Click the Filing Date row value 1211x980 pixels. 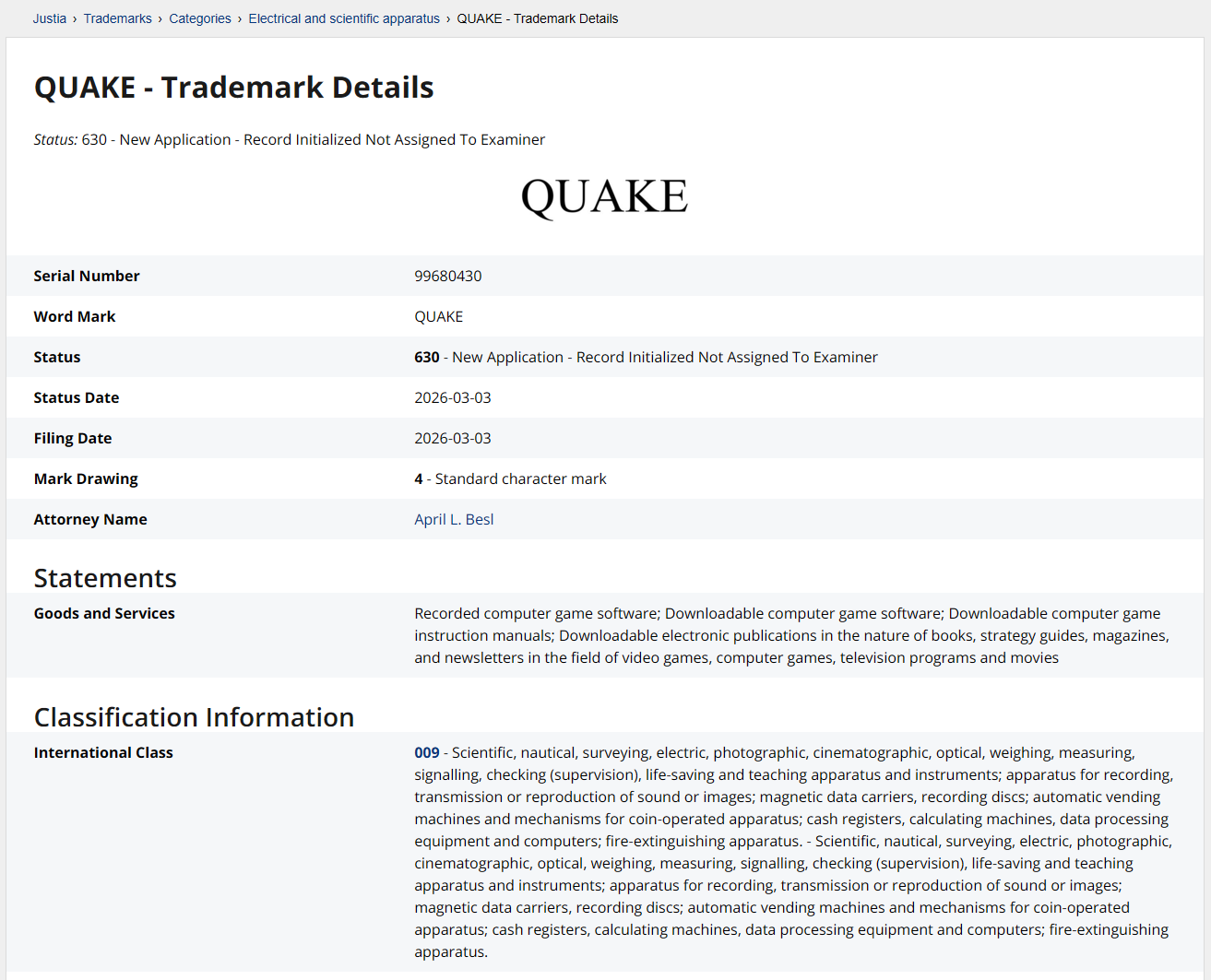(x=452, y=438)
